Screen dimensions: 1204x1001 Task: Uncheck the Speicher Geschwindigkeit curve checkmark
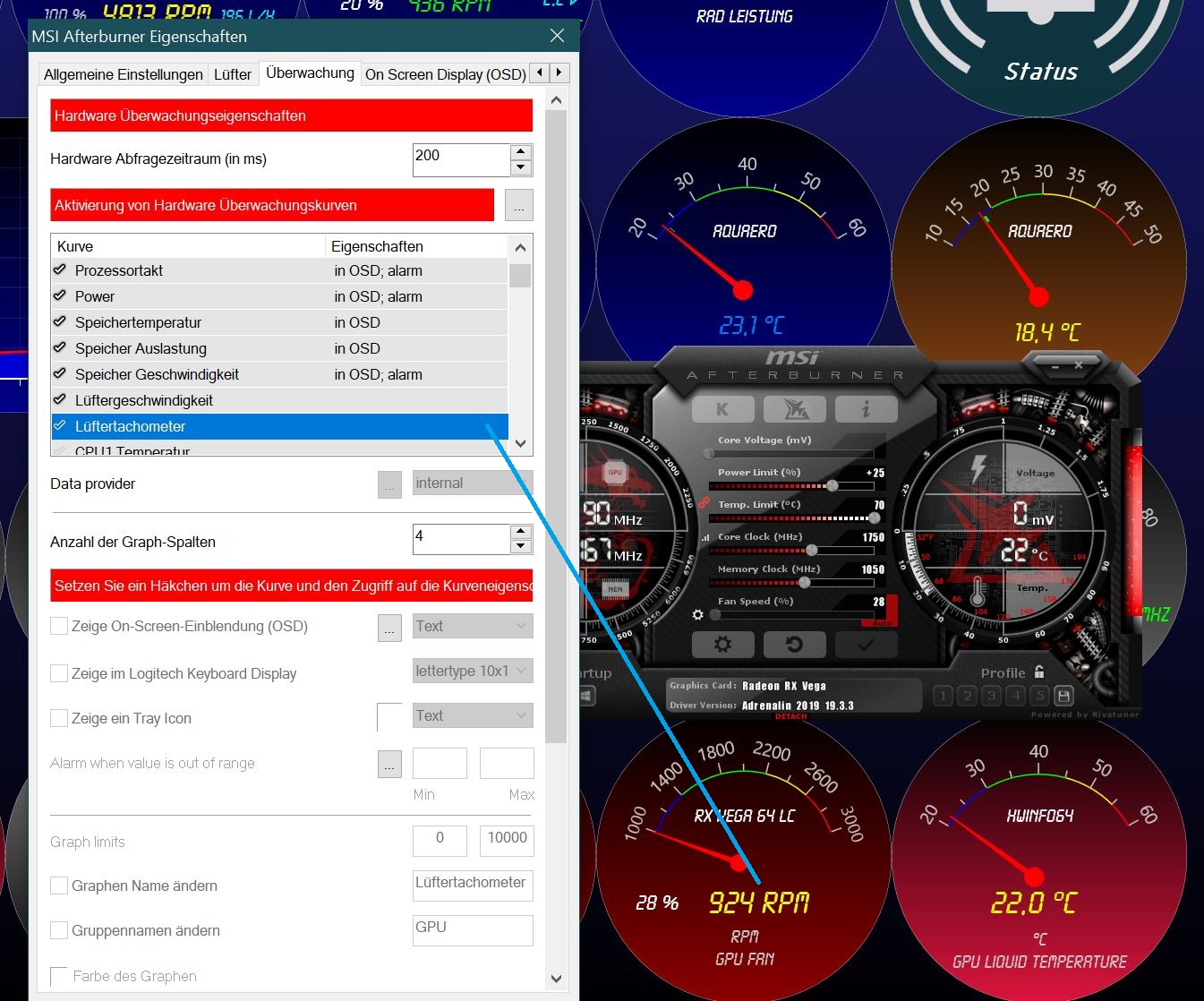click(60, 373)
